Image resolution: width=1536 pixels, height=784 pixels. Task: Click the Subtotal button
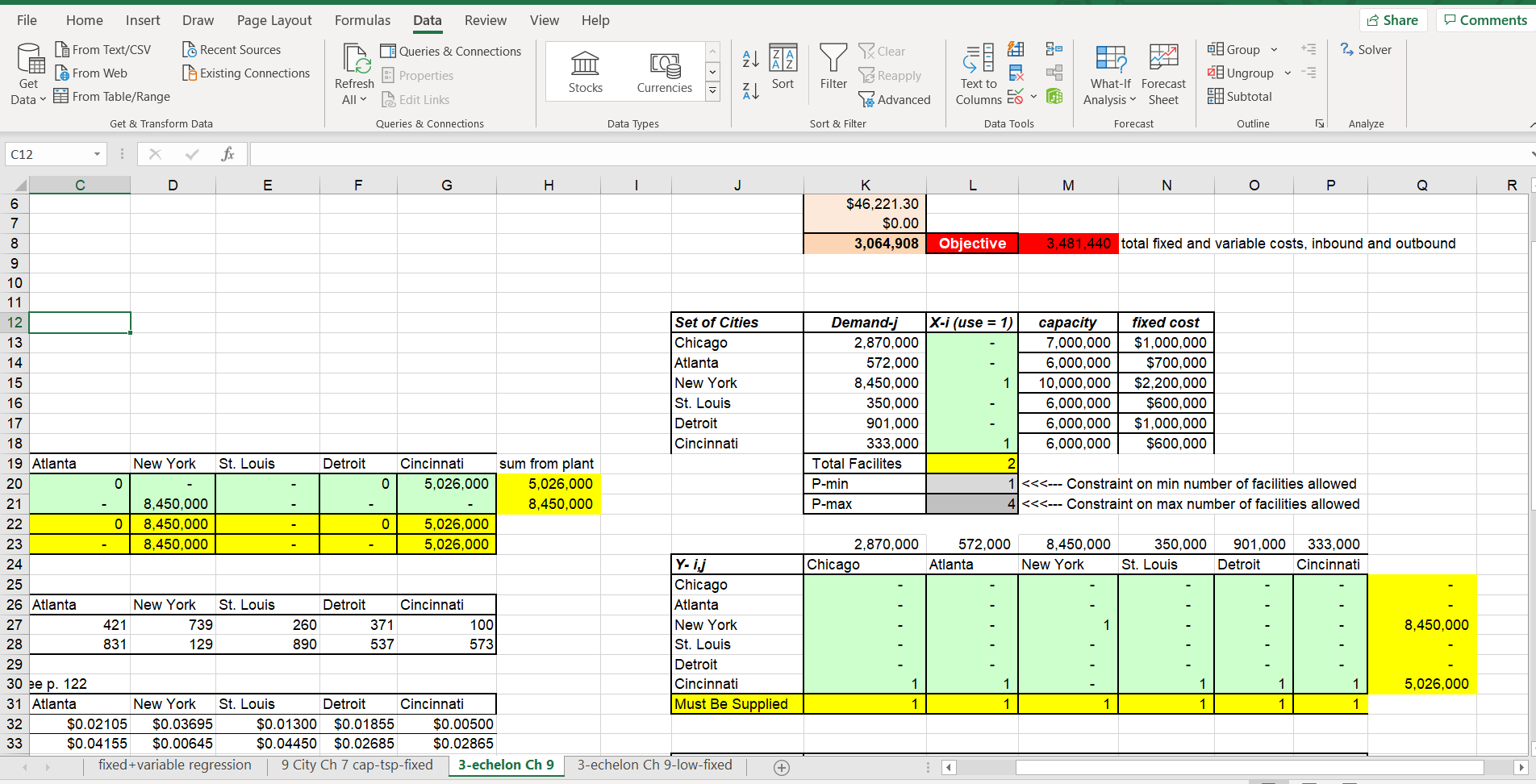tap(1240, 97)
